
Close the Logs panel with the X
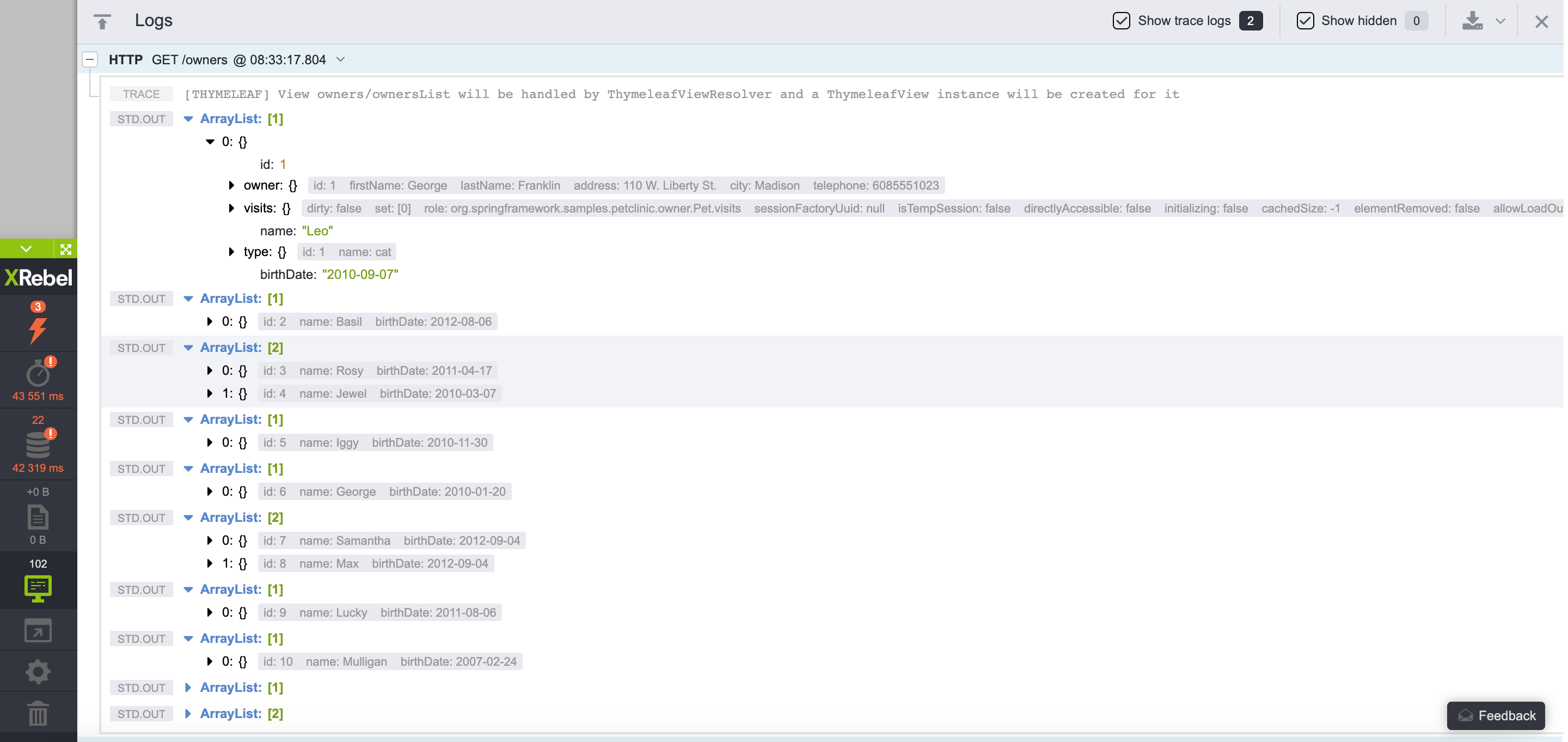(1541, 22)
